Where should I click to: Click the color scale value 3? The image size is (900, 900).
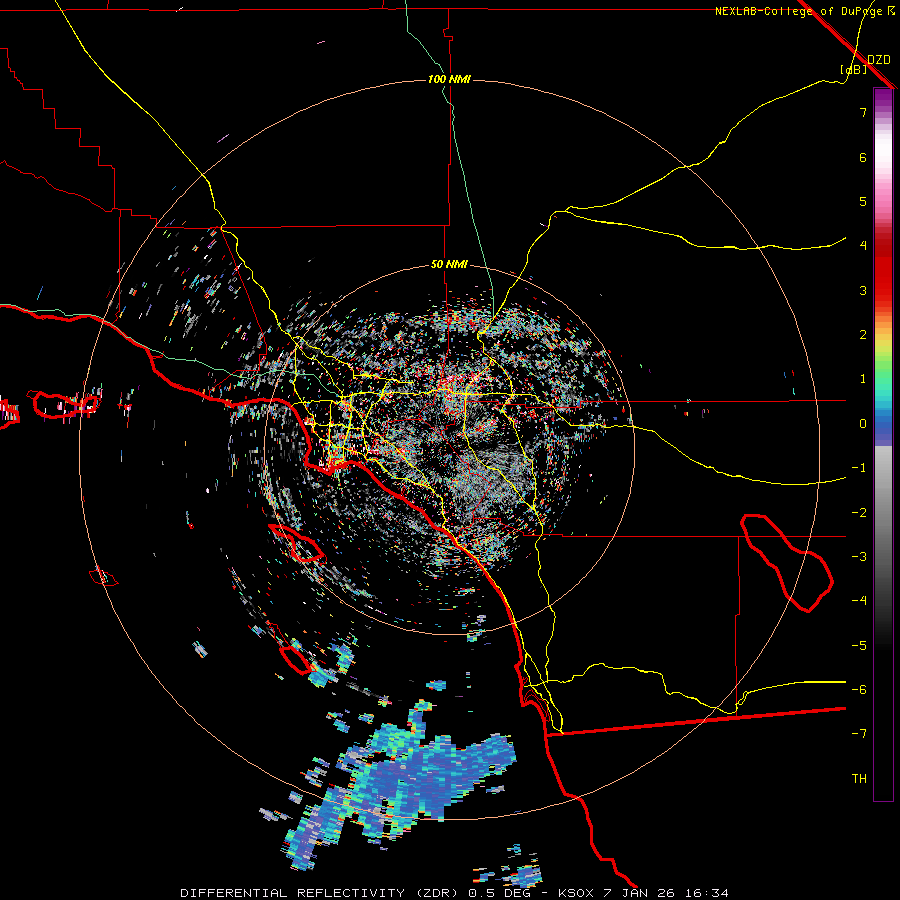pyautogui.click(x=863, y=290)
